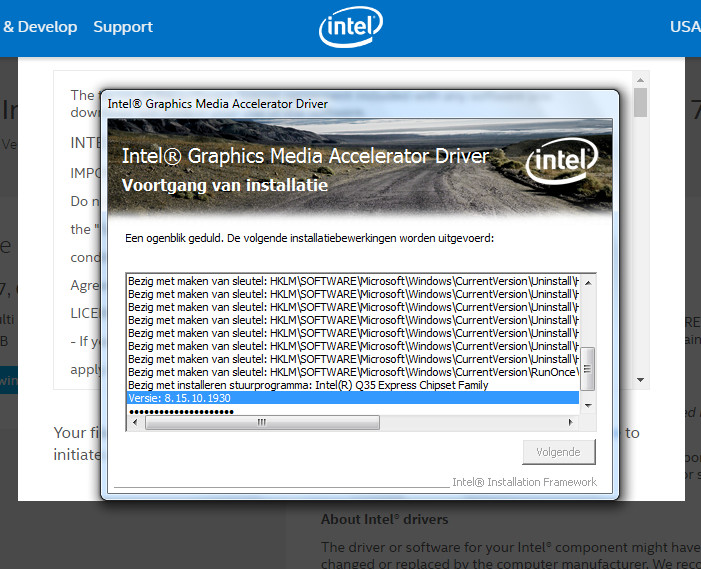Click the license text box's up scroll arrow
The image size is (701, 569).
coord(640,80)
